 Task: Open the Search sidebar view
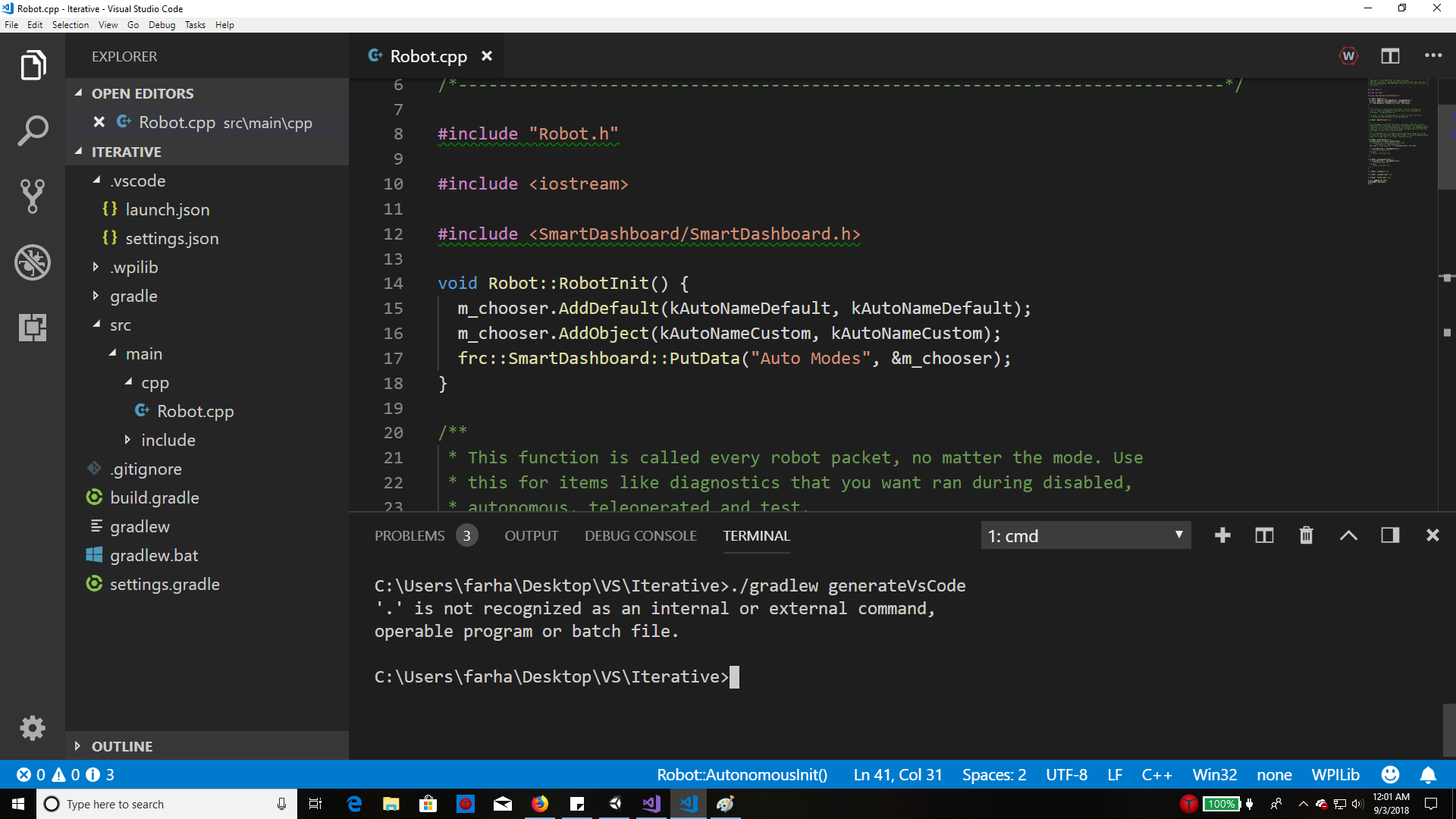coord(33,130)
